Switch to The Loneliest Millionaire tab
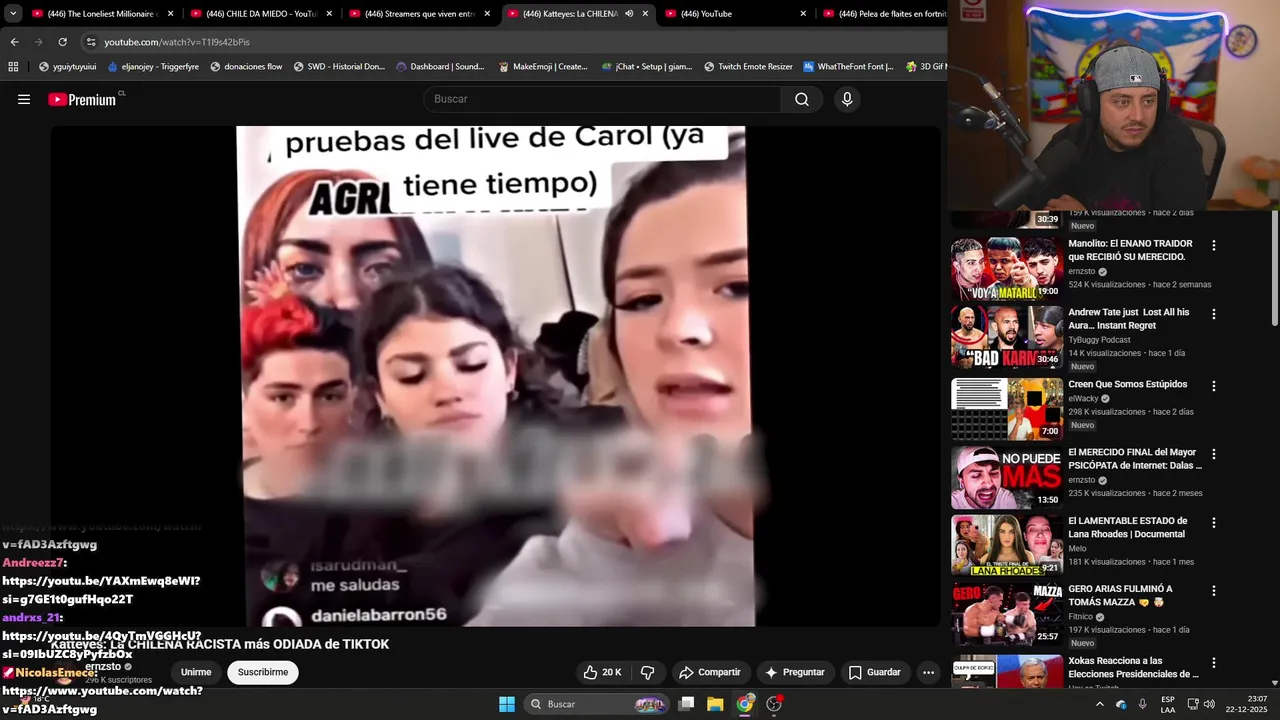This screenshot has height=720, width=1280. pyautogui.click(x=103, y=14)
